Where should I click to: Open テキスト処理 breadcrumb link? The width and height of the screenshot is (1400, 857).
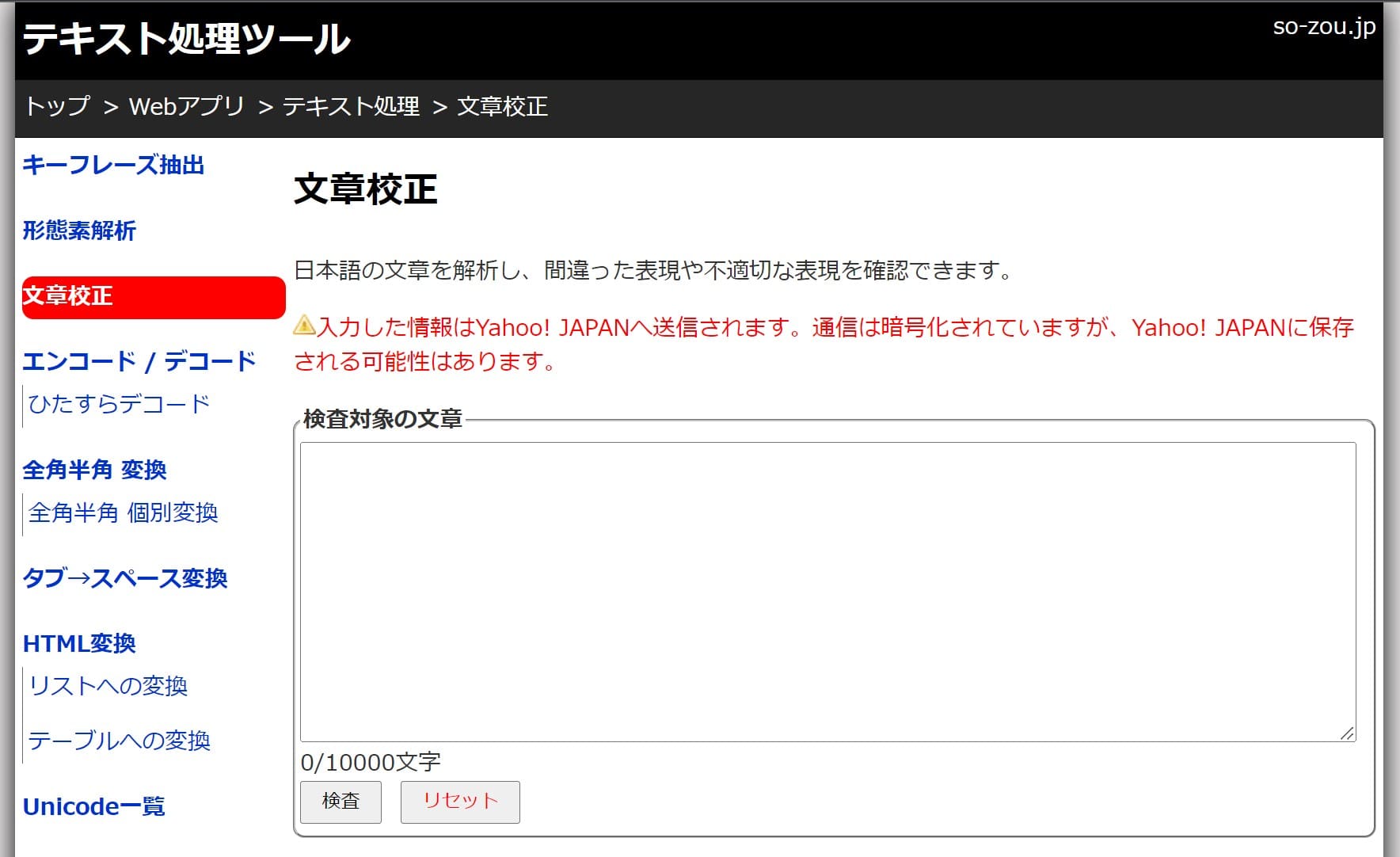(351, 106)
